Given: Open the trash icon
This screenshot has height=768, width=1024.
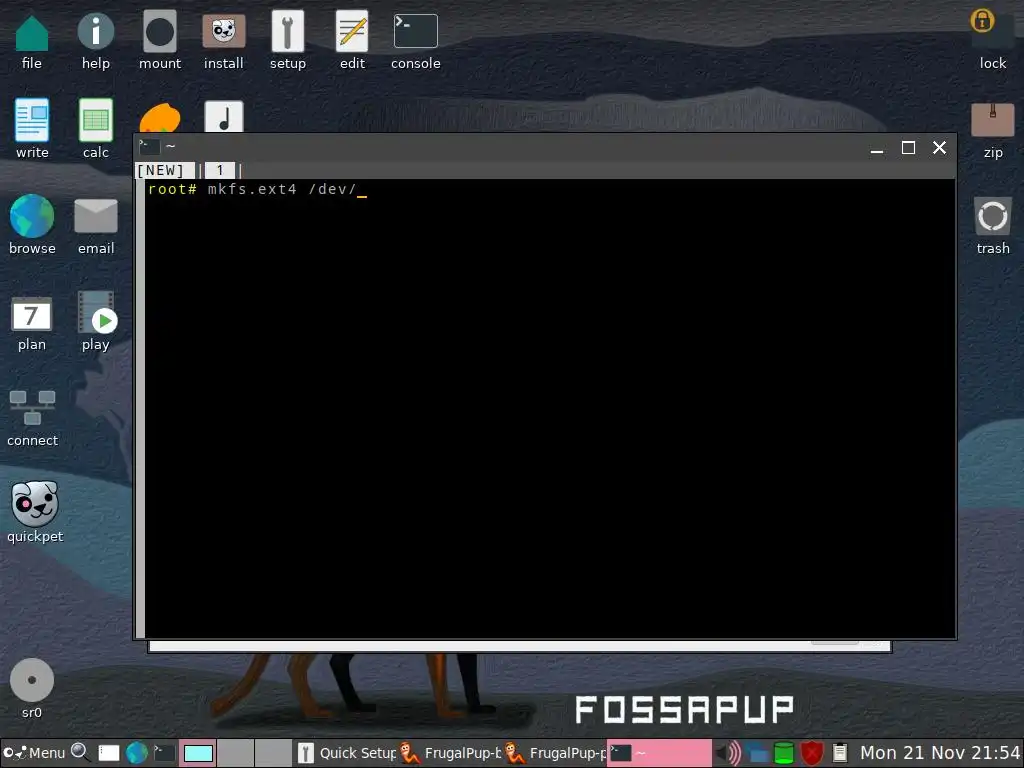Looking at the screenshot, I should 993,216.
